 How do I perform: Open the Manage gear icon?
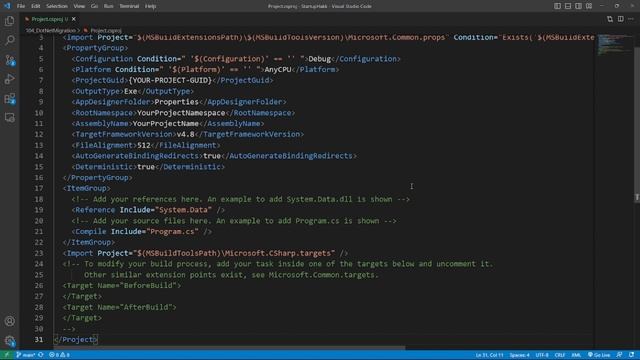click(9, 340)
